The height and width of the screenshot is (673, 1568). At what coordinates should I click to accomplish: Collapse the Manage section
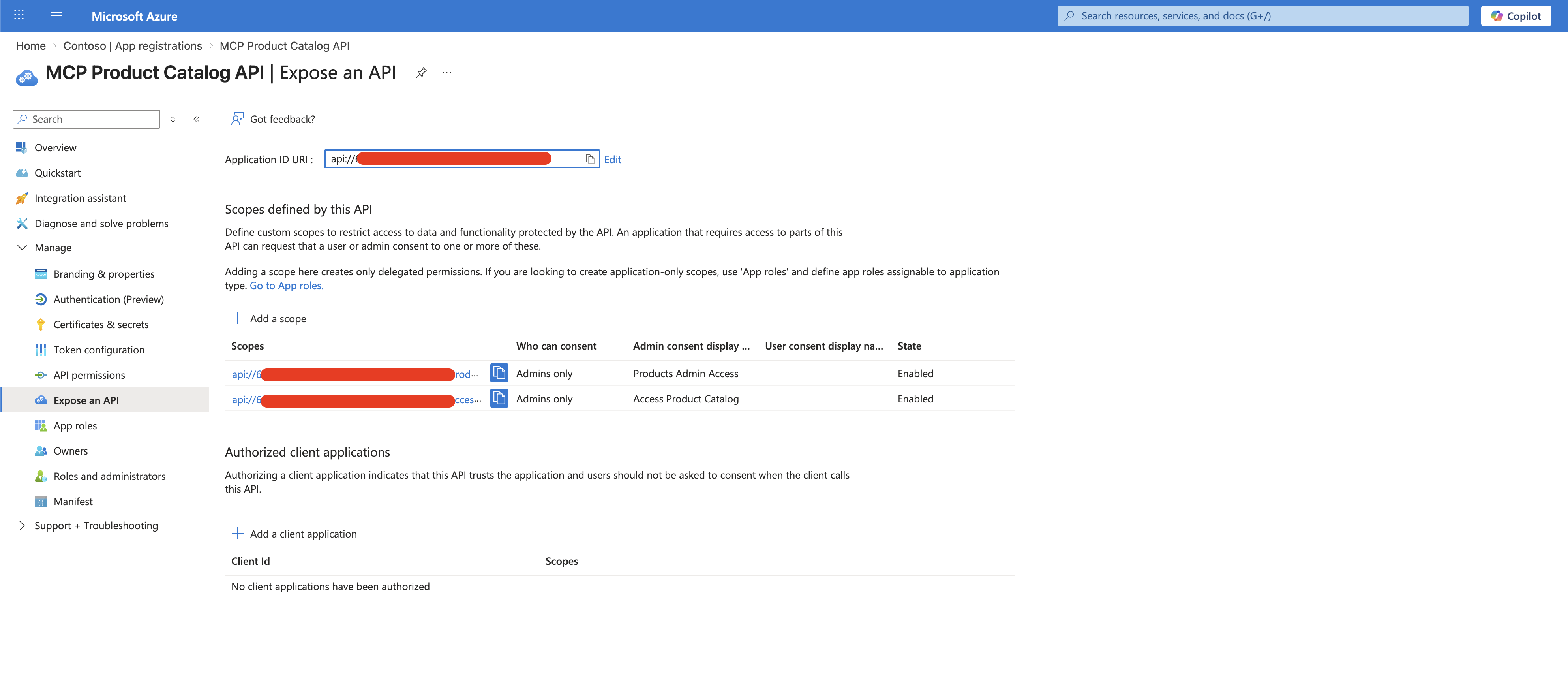pos(22,248)
